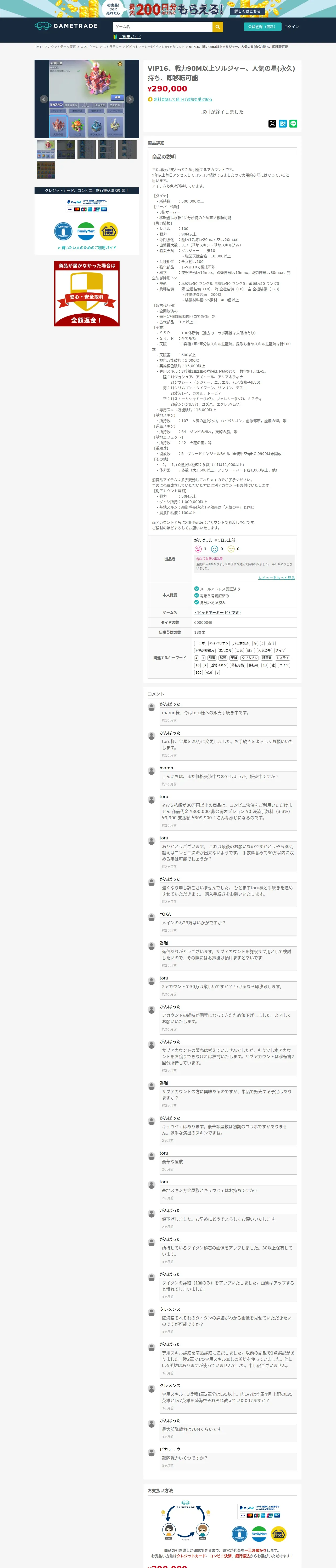Click the beginner leaf guide icon
This screenshot has height=1568, width=336.
115,37
